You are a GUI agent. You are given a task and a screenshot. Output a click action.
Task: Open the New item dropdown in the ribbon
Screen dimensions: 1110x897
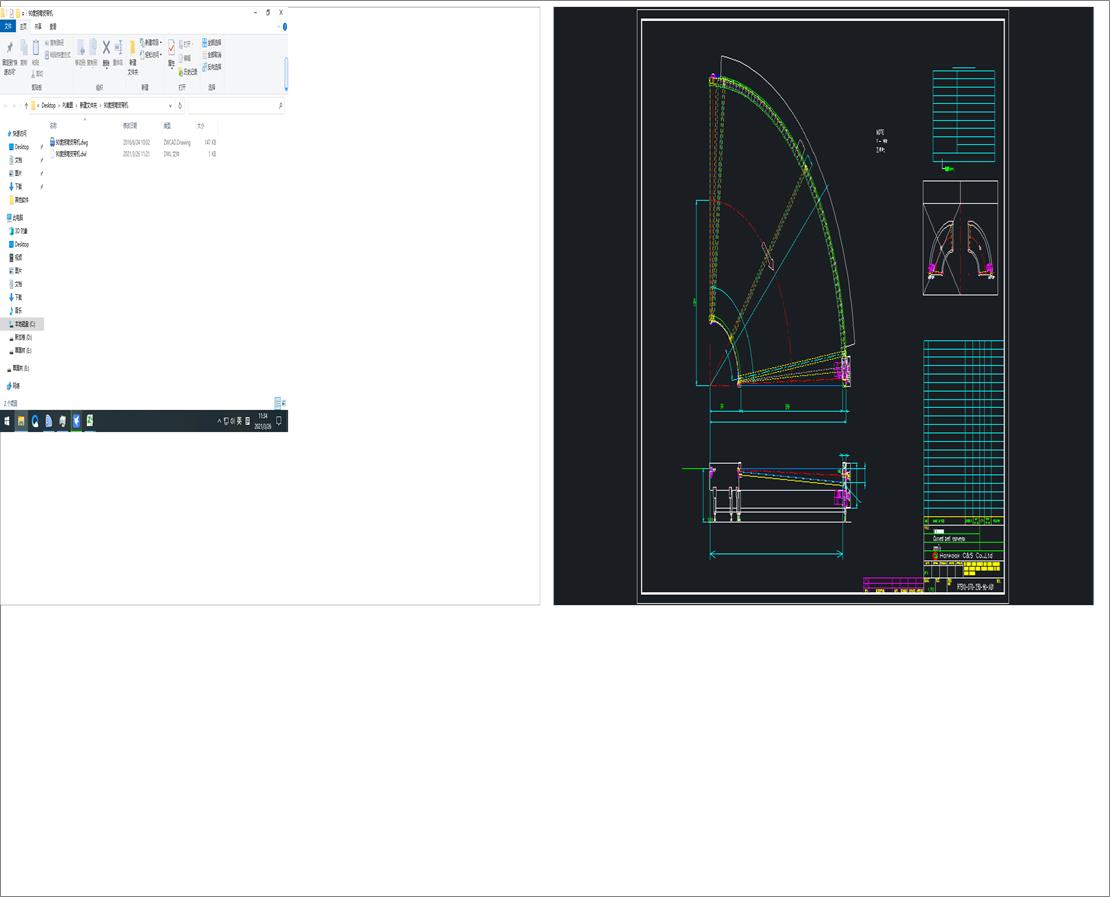[x=151, y=43]
